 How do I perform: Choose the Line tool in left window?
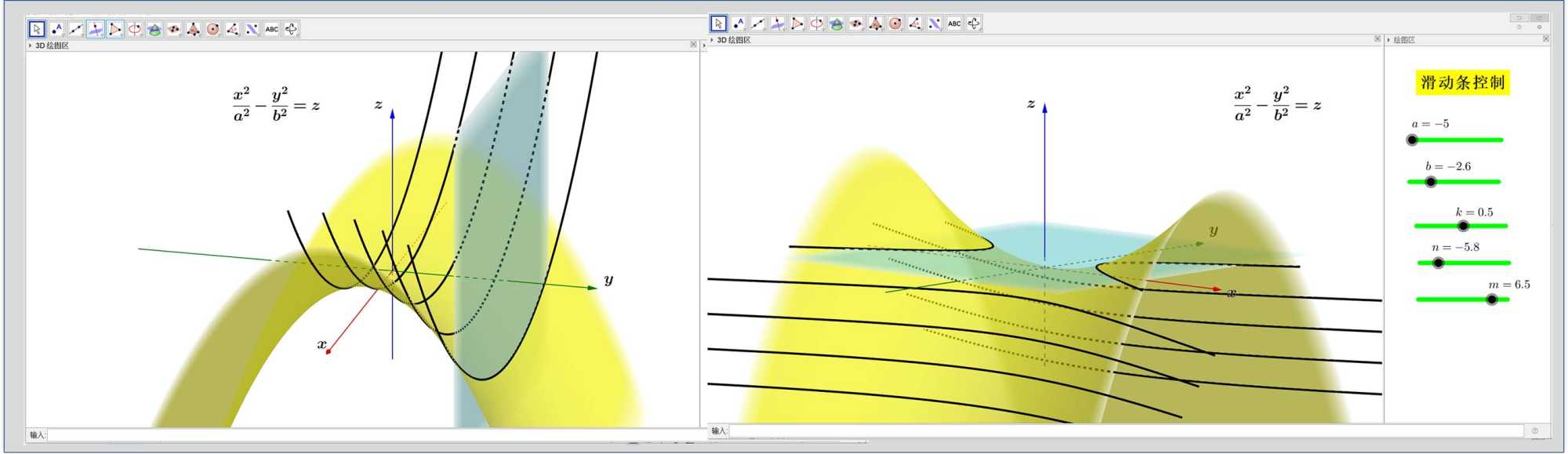76,29
